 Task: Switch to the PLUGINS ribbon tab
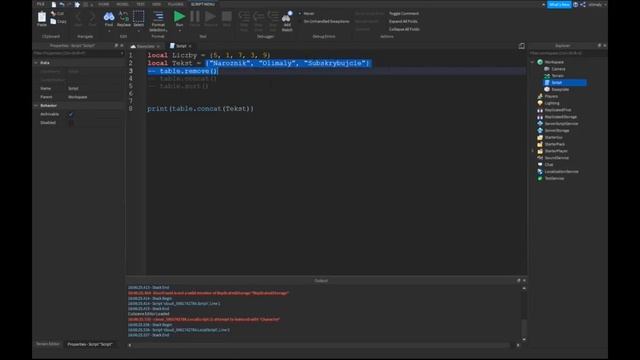coord(176,4)
